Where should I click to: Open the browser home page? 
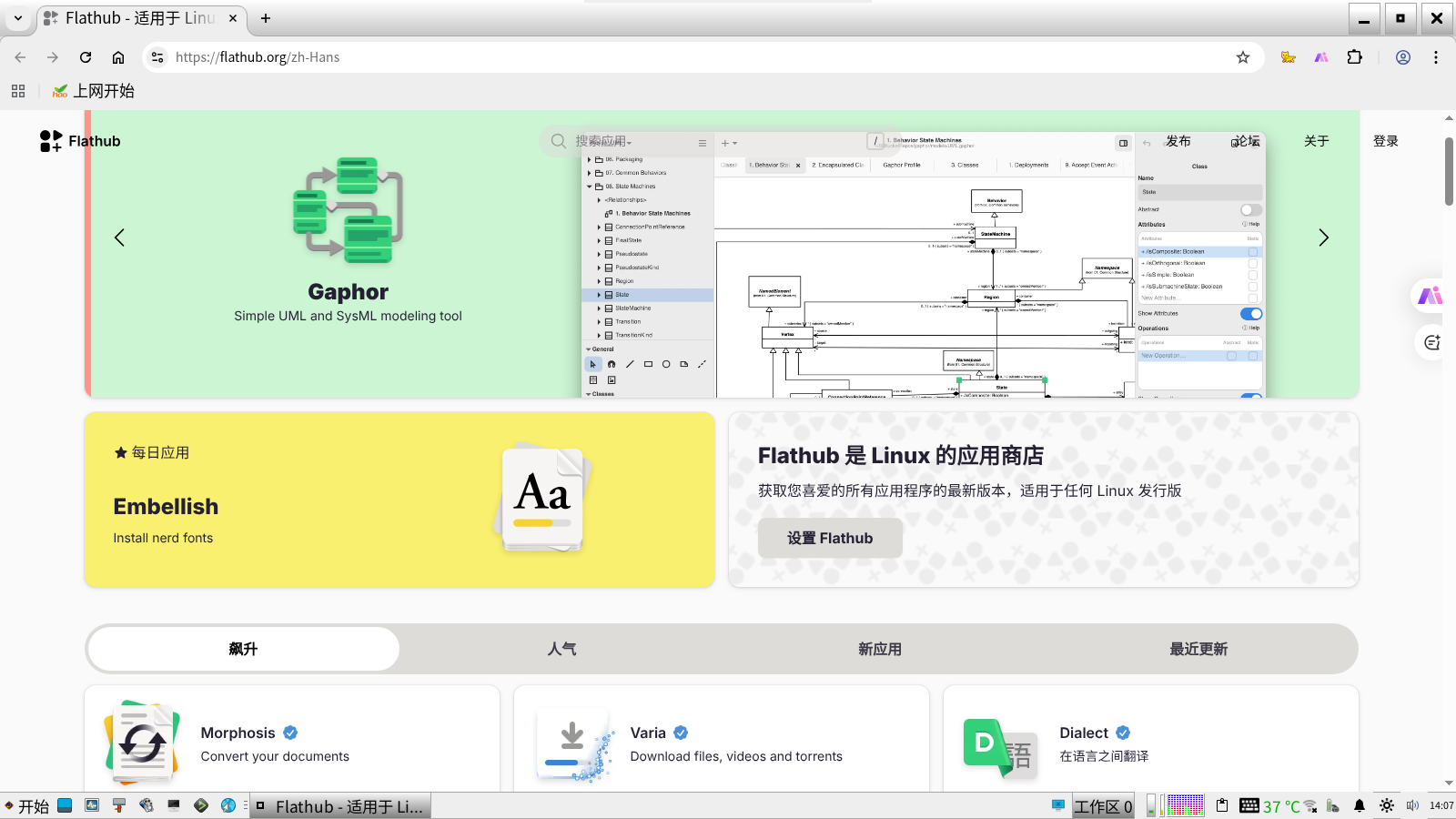(118, 57)
